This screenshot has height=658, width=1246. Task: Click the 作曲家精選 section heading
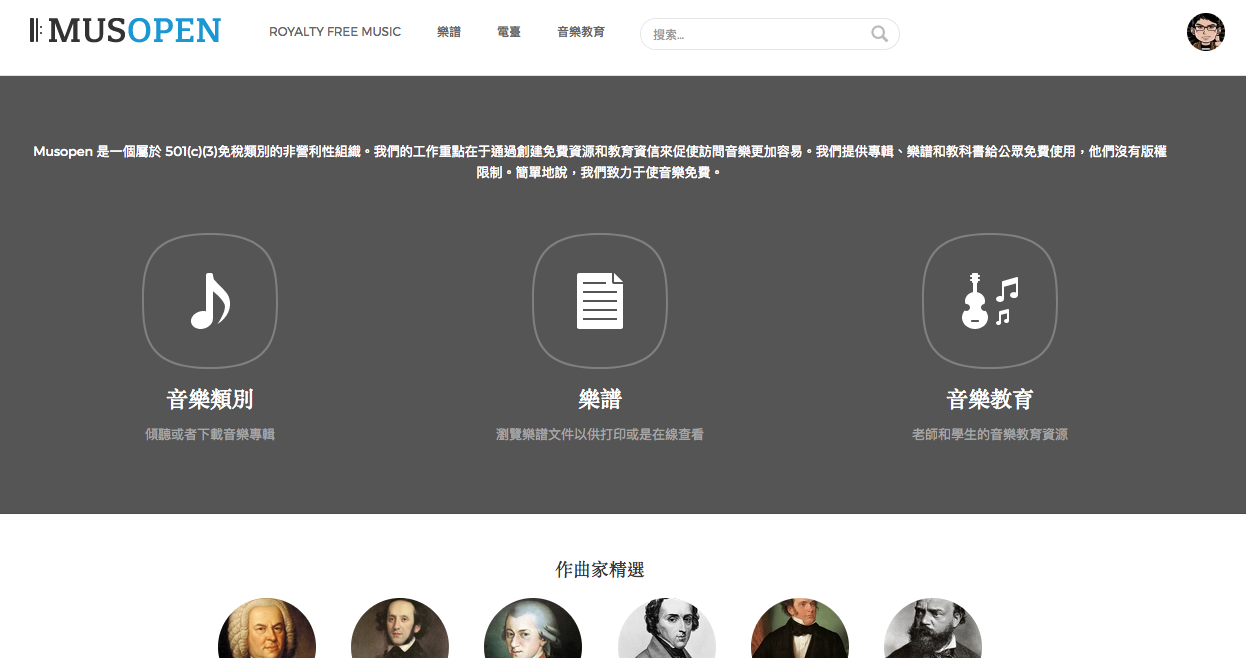click(600, 570)
